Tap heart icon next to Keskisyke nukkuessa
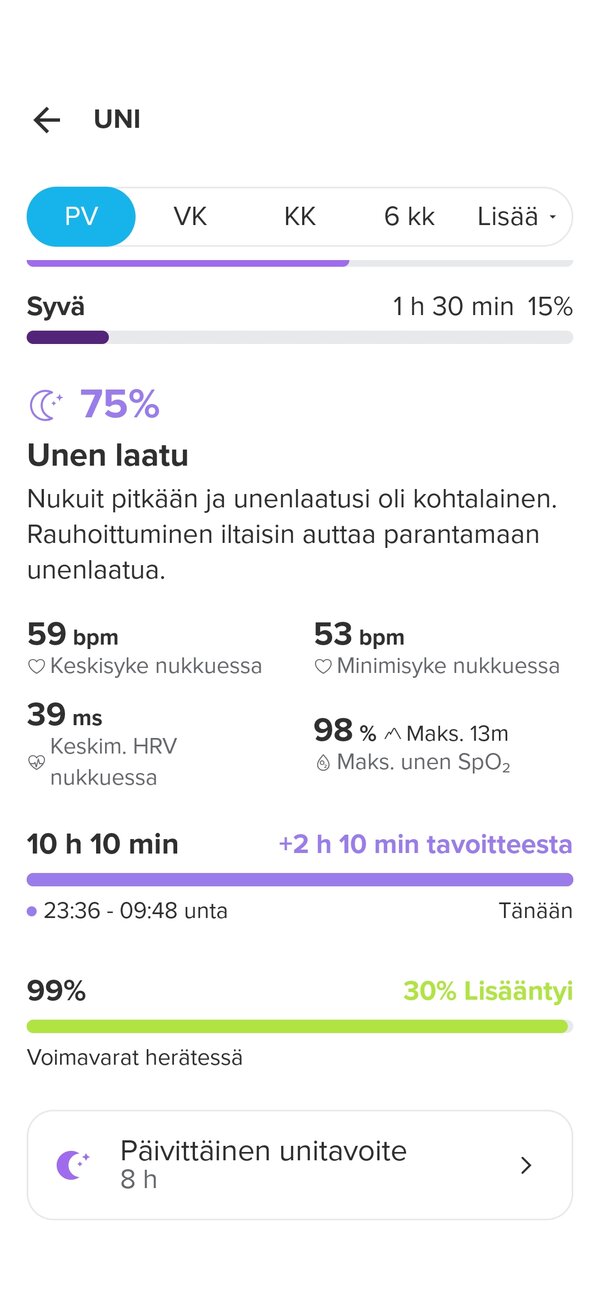600x1307 pixels. (x=36, y=666)
